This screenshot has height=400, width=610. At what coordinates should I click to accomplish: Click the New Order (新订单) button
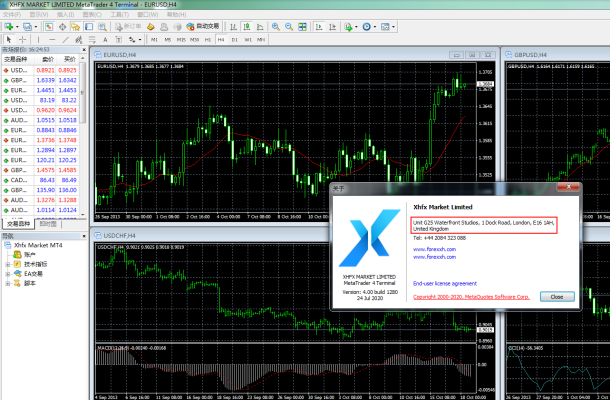pos(128,26)
